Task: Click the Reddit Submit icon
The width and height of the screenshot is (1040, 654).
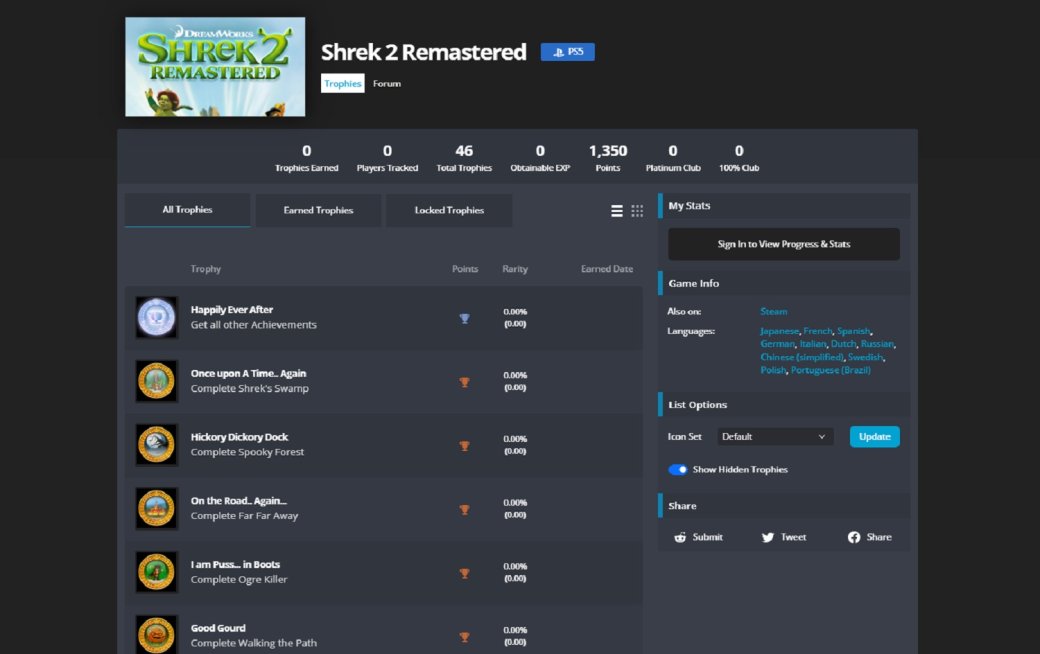Action: tap(680, 537)
